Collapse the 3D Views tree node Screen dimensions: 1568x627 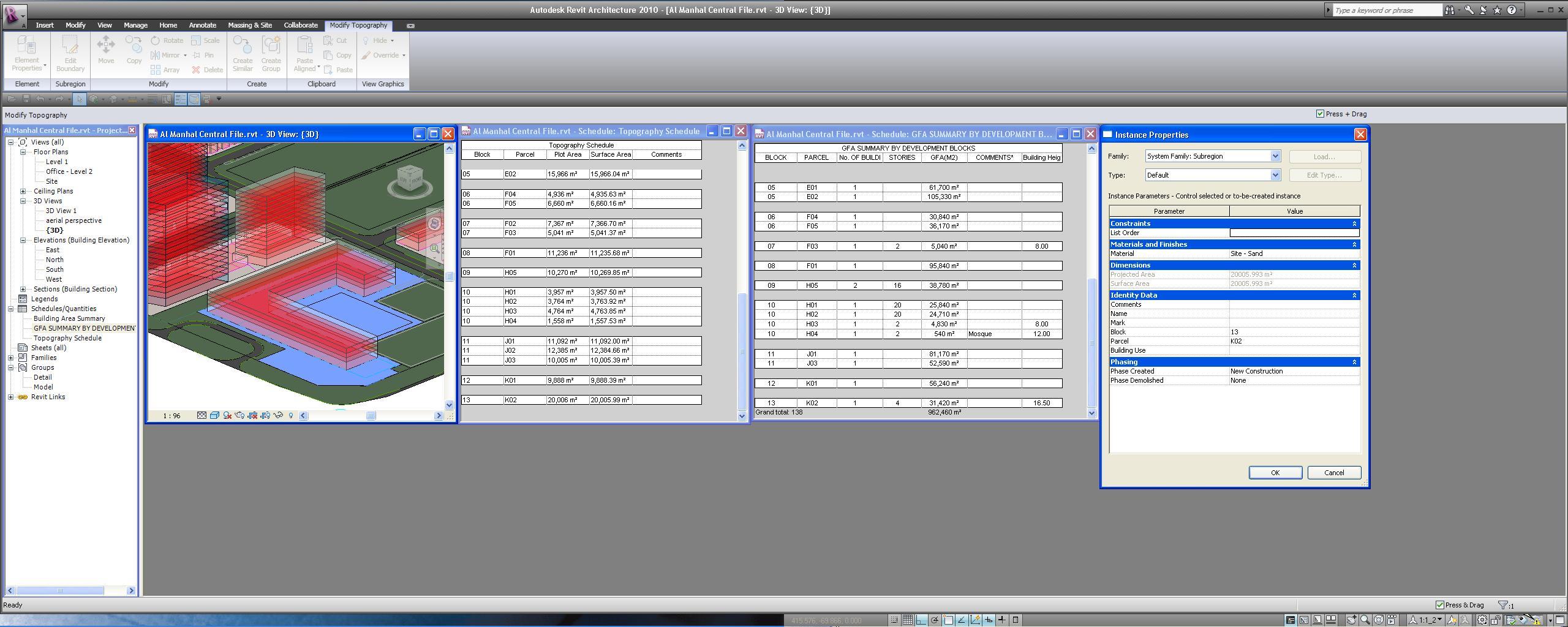(23, 201)
